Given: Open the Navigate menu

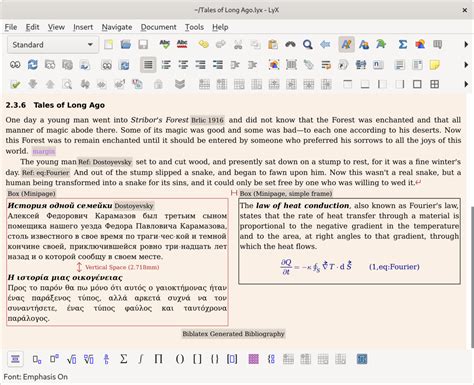Looking at the screenshot, I should point(117,27).
